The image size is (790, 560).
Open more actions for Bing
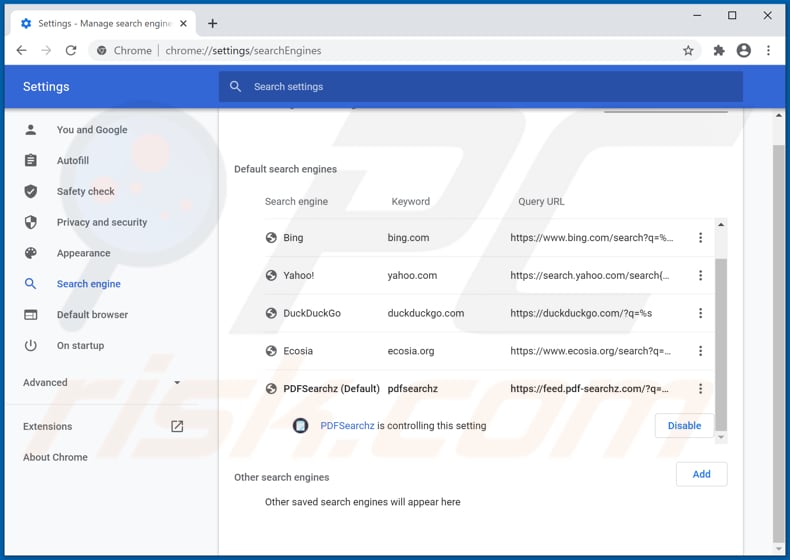[x=700, y=237]
